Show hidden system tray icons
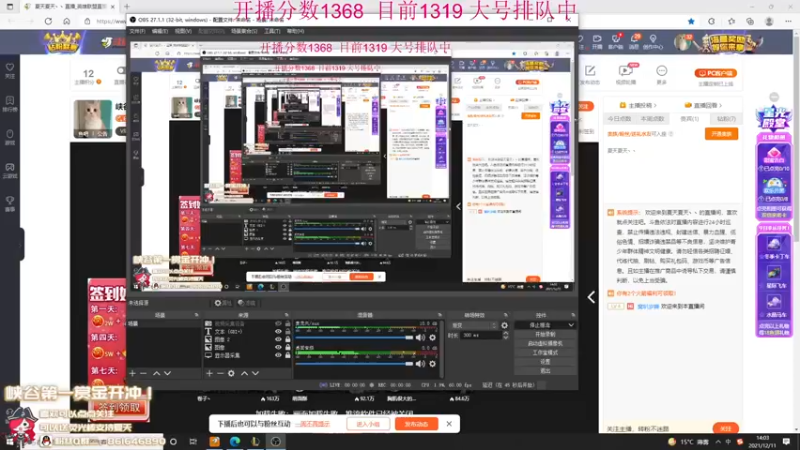Image resolution: width=800 pixels, height=450 pixels. pyautogui.click(x=718, y=441)
